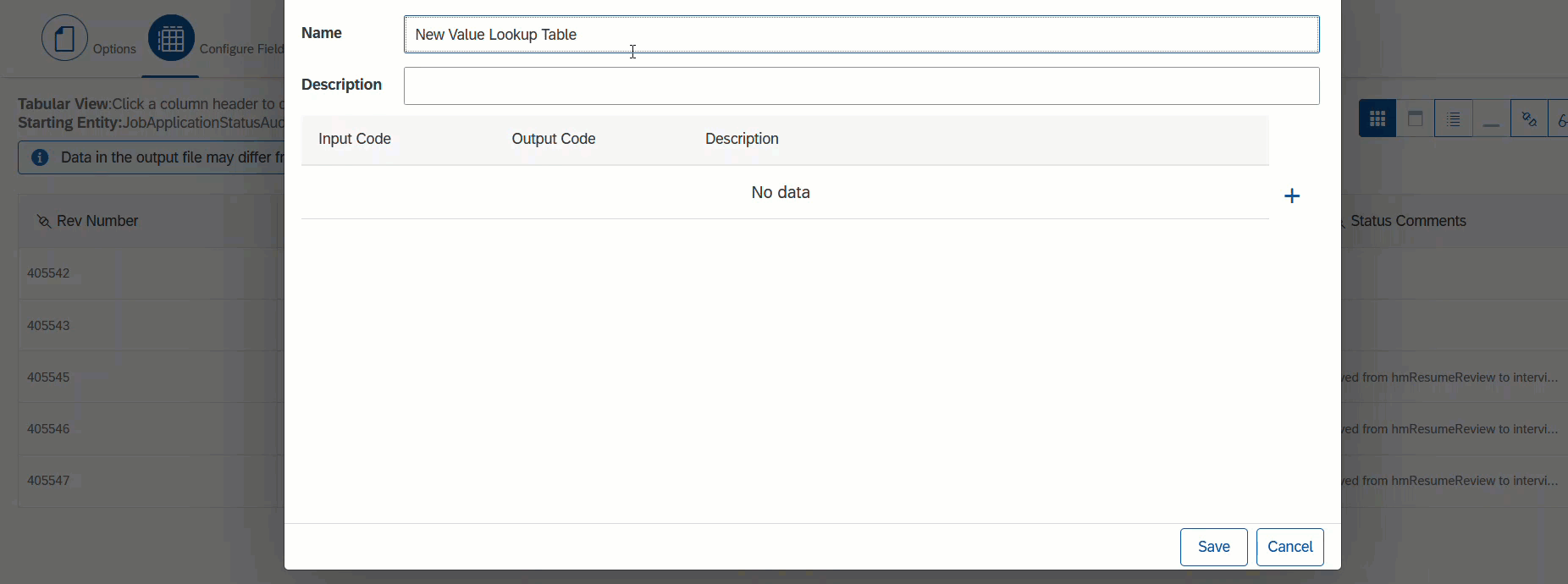Add a new row with the plus icon
The height and width of the screenshot is (584, 1568).
[1292, 196]
